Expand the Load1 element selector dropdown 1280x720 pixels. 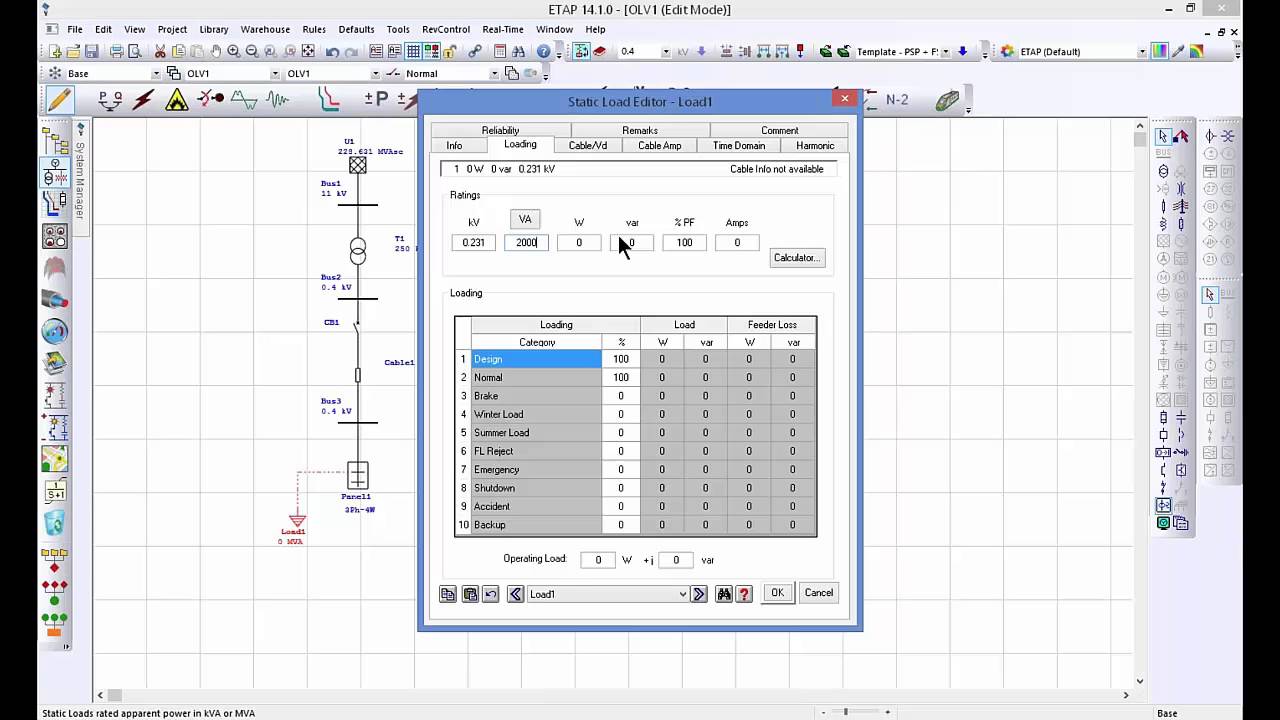683,594
